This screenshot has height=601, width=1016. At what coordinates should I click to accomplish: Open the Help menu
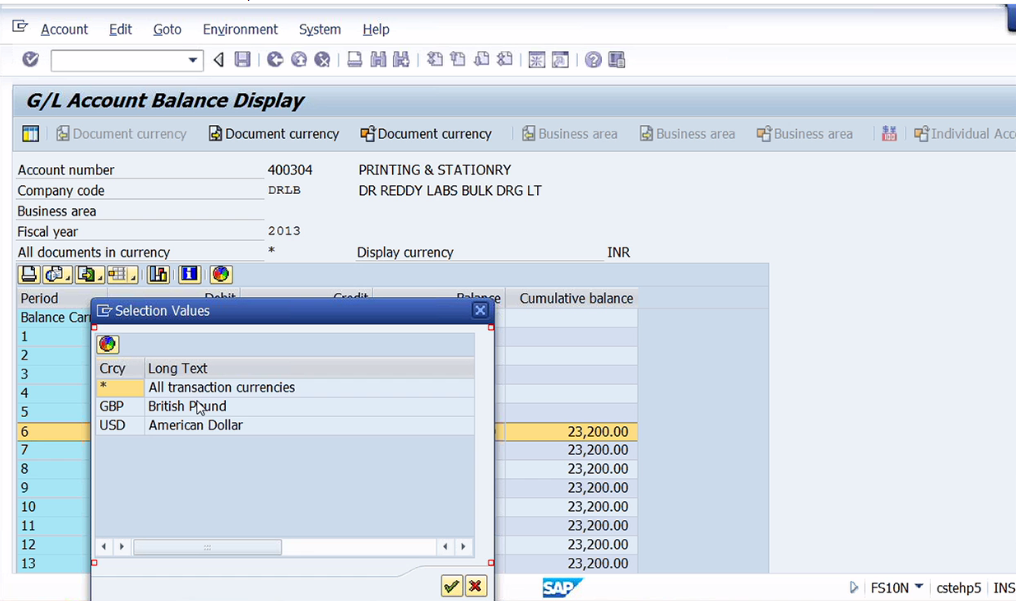tap(376, 29)
